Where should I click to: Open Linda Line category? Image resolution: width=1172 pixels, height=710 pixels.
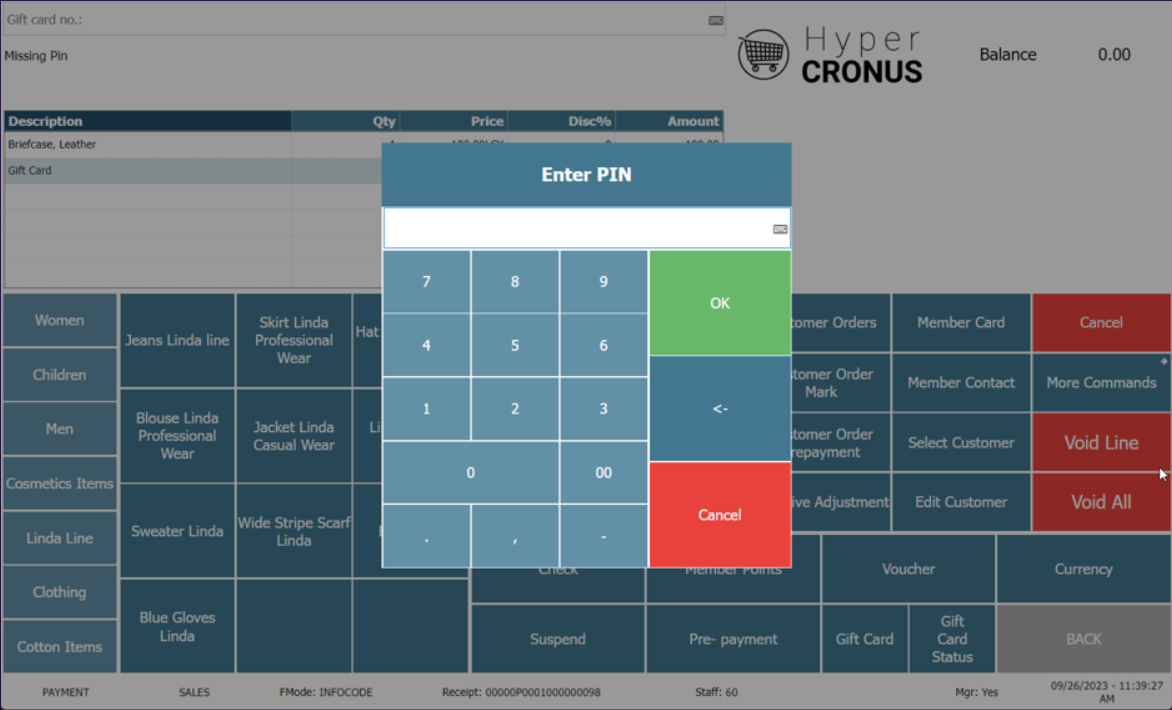point(60,538)
